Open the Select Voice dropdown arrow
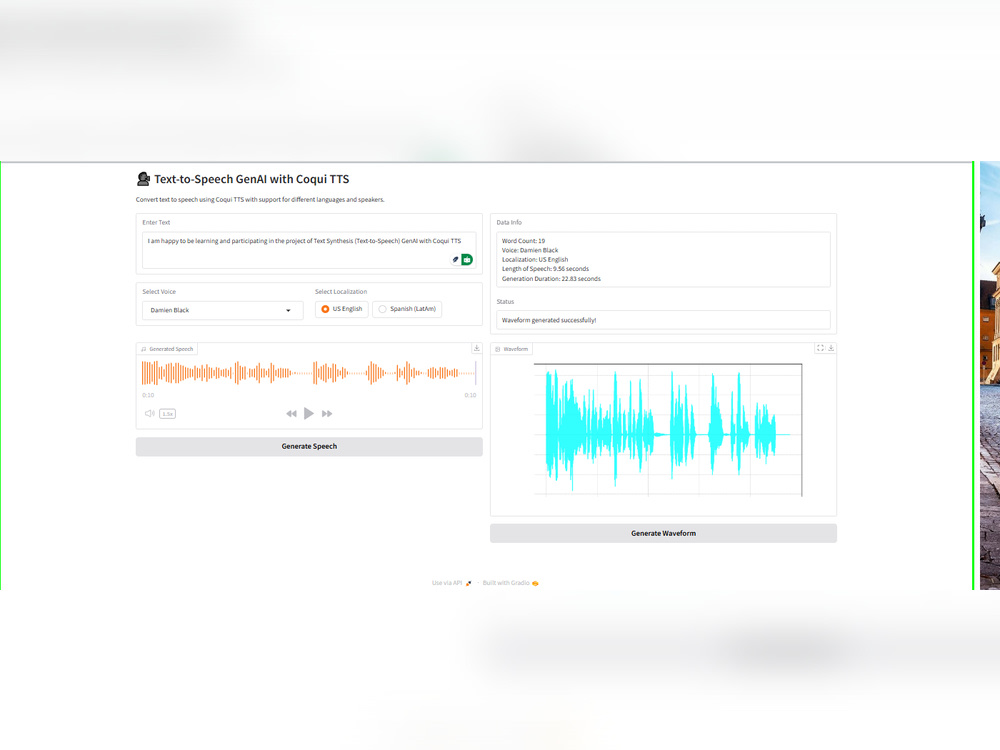 coord(288,311)
